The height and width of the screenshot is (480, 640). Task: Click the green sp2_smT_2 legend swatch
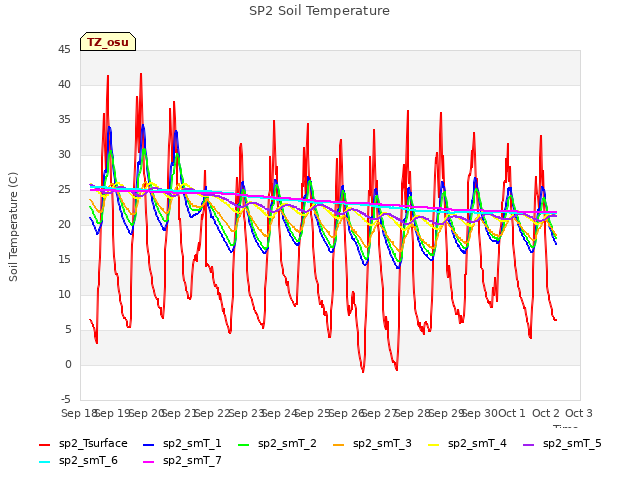coord(244,444)
